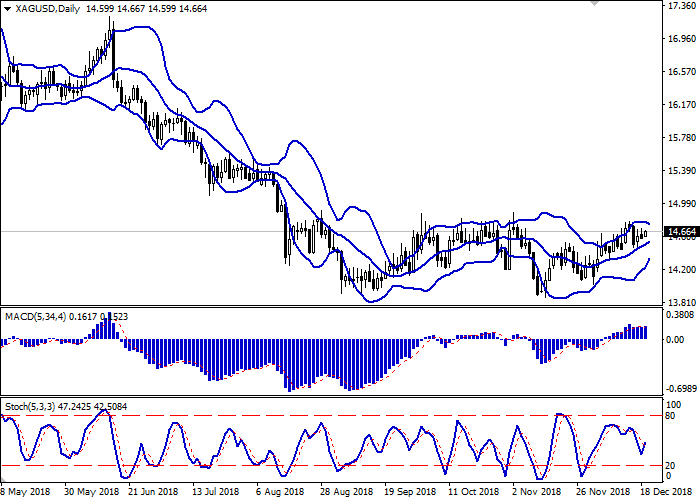Click the 17.360 price scale label

click(680, 6)
